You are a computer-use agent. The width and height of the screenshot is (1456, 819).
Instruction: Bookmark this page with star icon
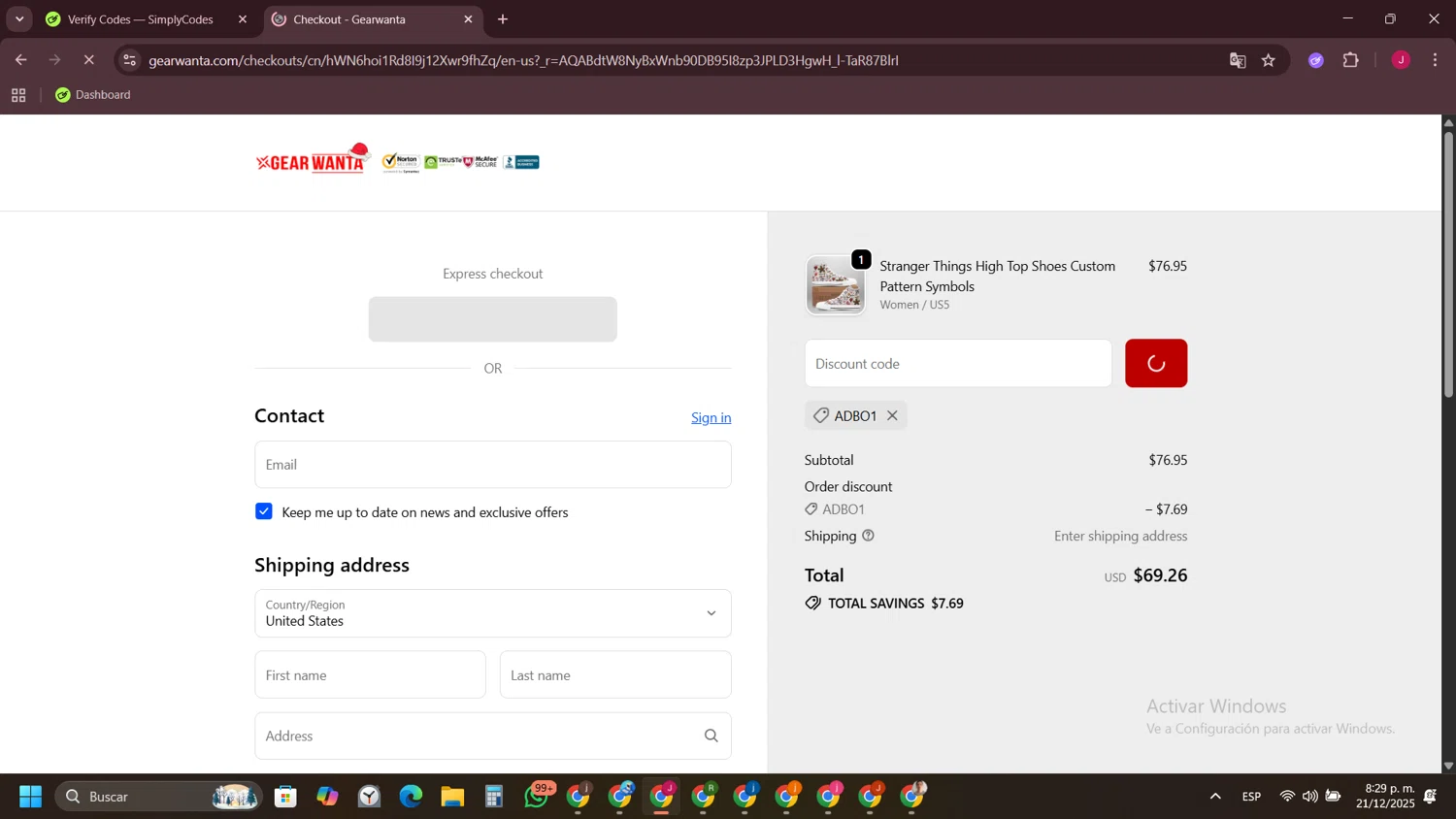coord(1268,60)
